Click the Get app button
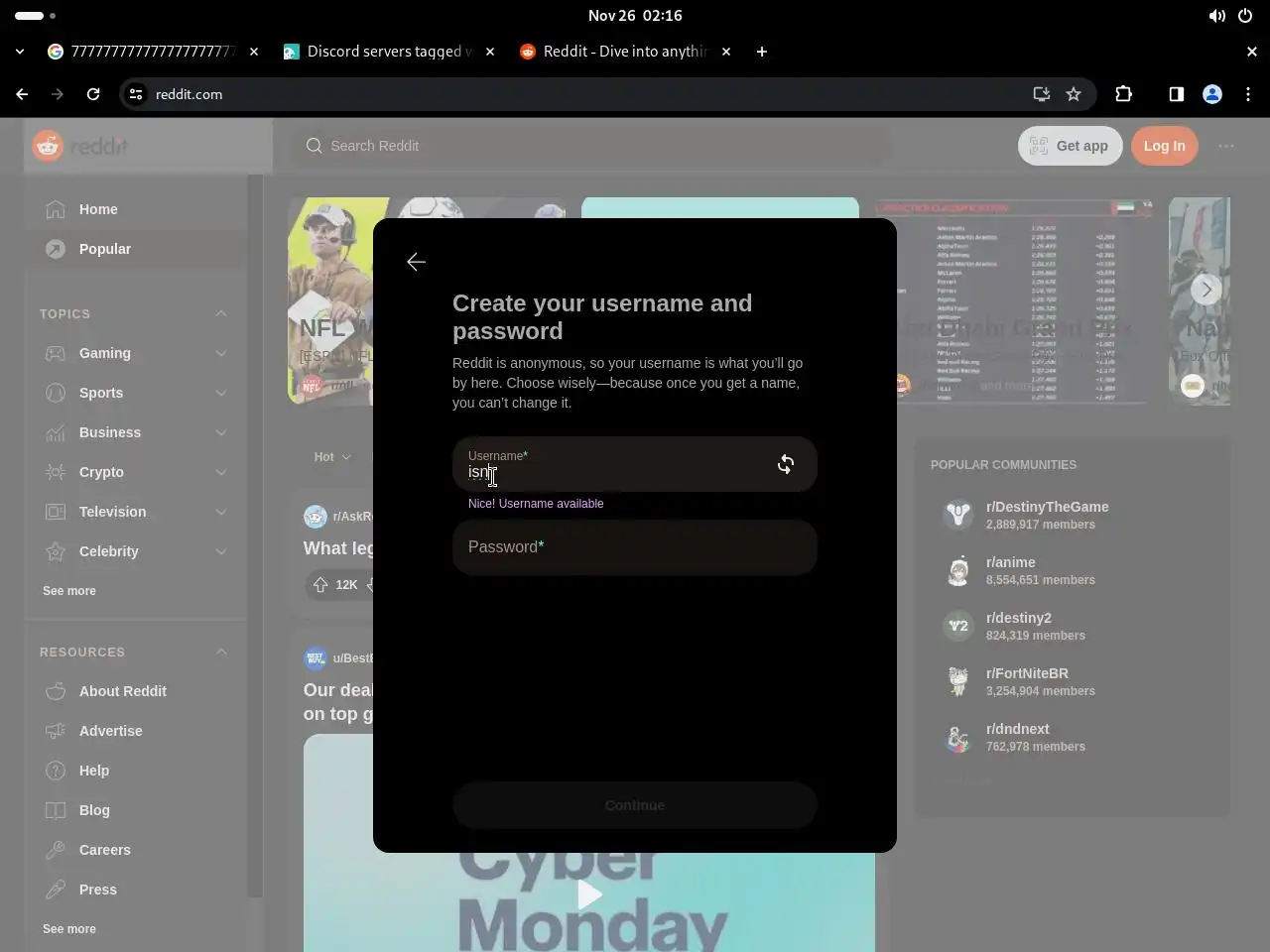Viewport: 1270px width, 952px height. click(x=1070, y=146)
